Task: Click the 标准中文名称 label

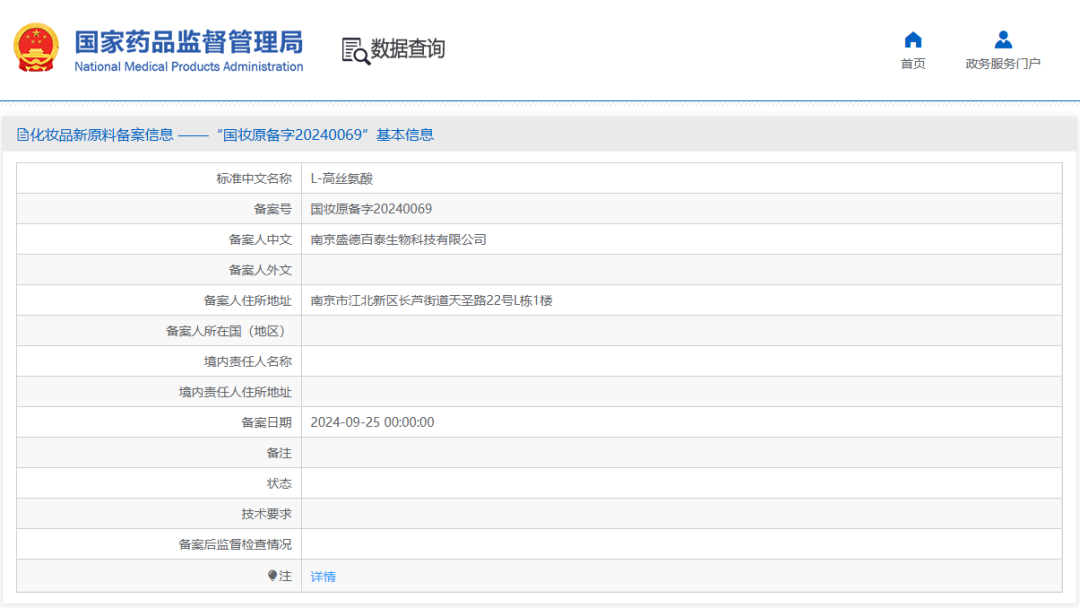Action: (x=253, y=178)
